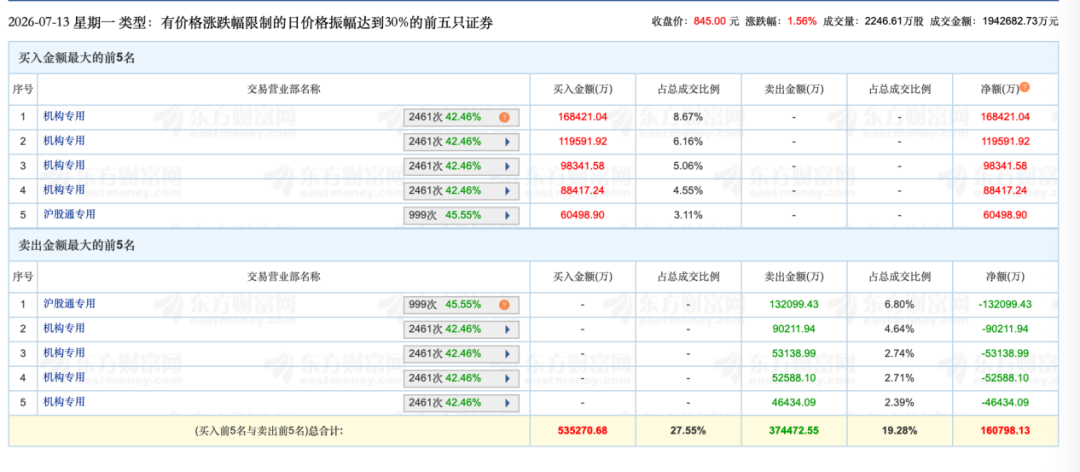Image resolution: width=1080 pixels, height=472 pixels.
Task: Open 机构专用 link with buy amount 88417.24
Action: pos(64,189)
